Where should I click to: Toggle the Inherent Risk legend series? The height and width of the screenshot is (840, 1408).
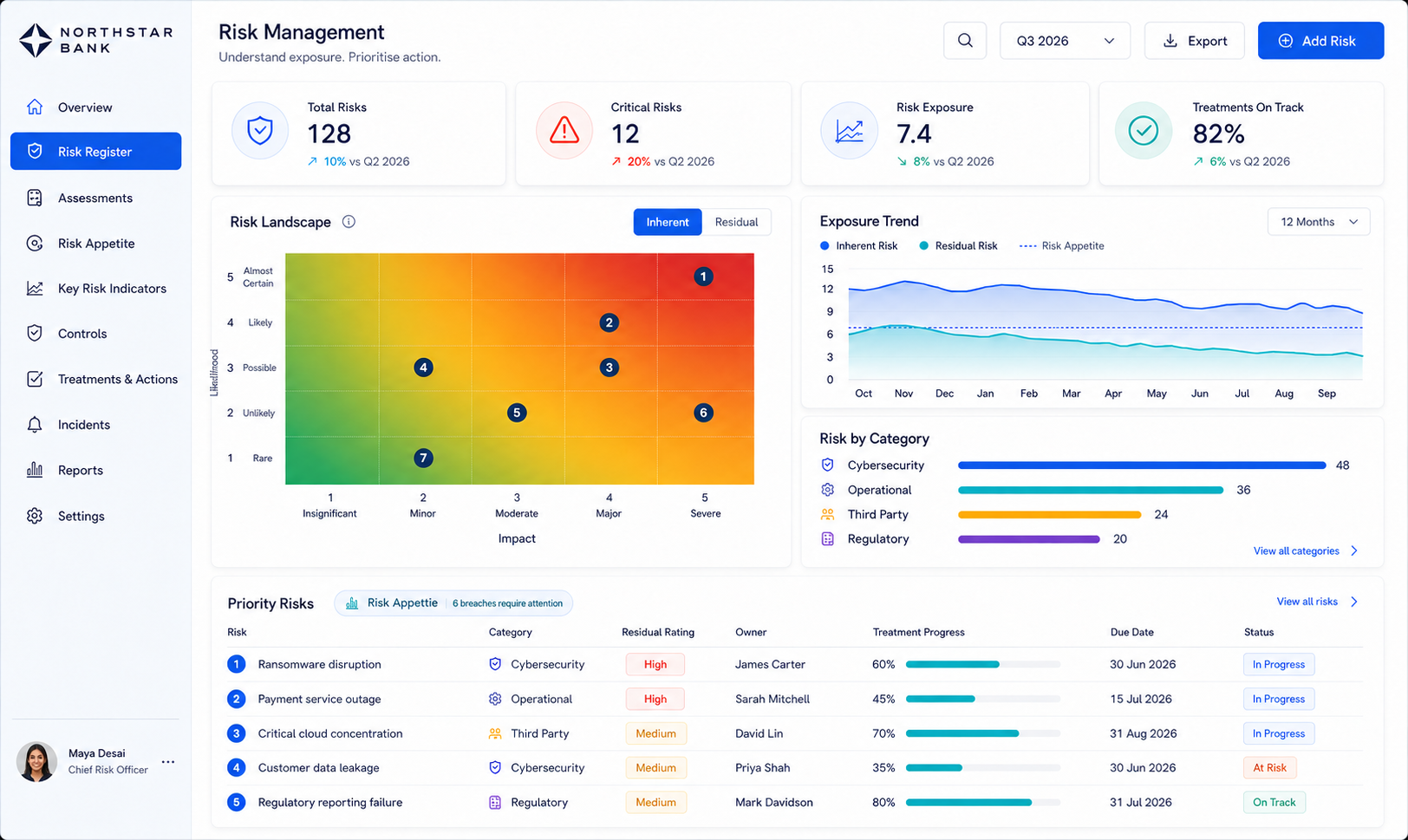click(x=858, y=246)
